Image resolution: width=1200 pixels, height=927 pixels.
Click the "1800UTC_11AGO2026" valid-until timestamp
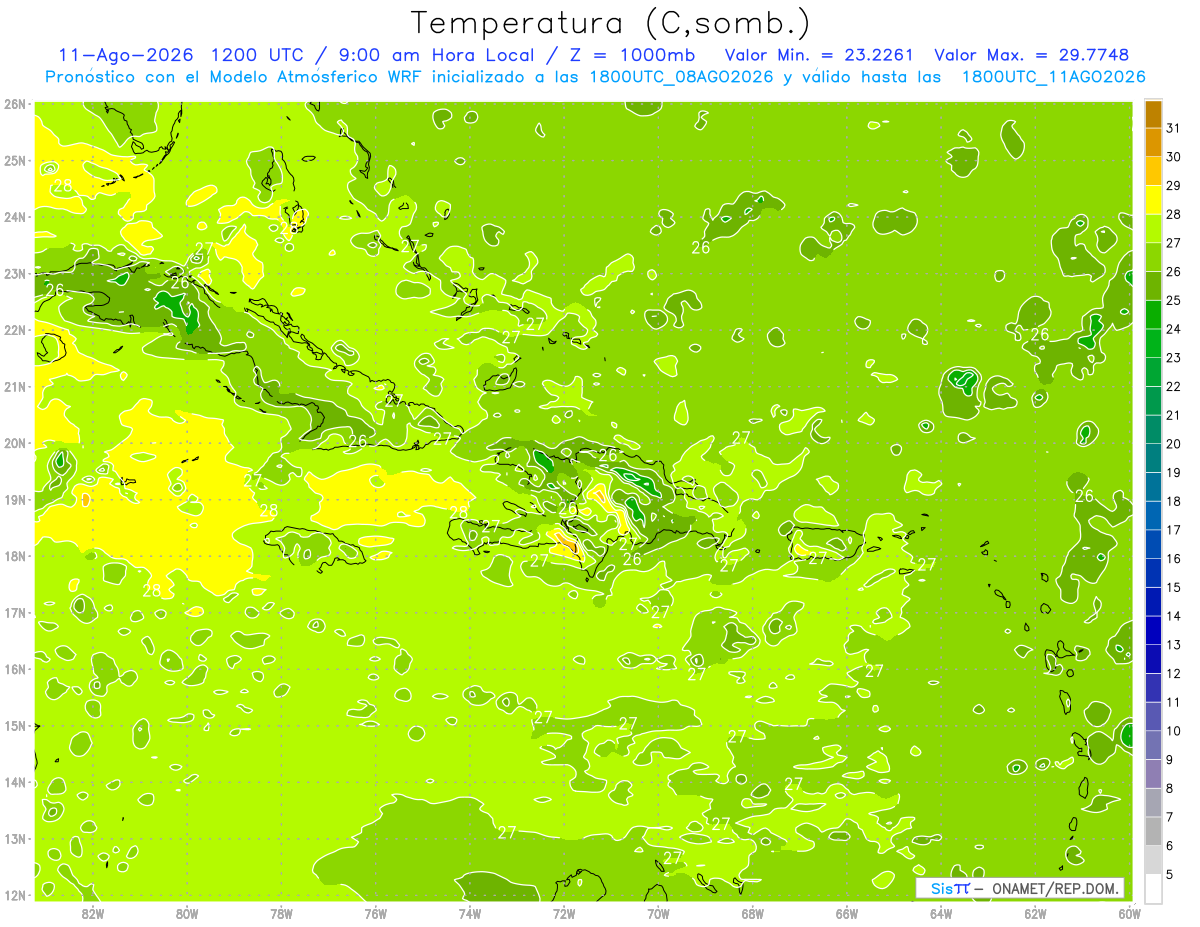tap(1052, 77)
